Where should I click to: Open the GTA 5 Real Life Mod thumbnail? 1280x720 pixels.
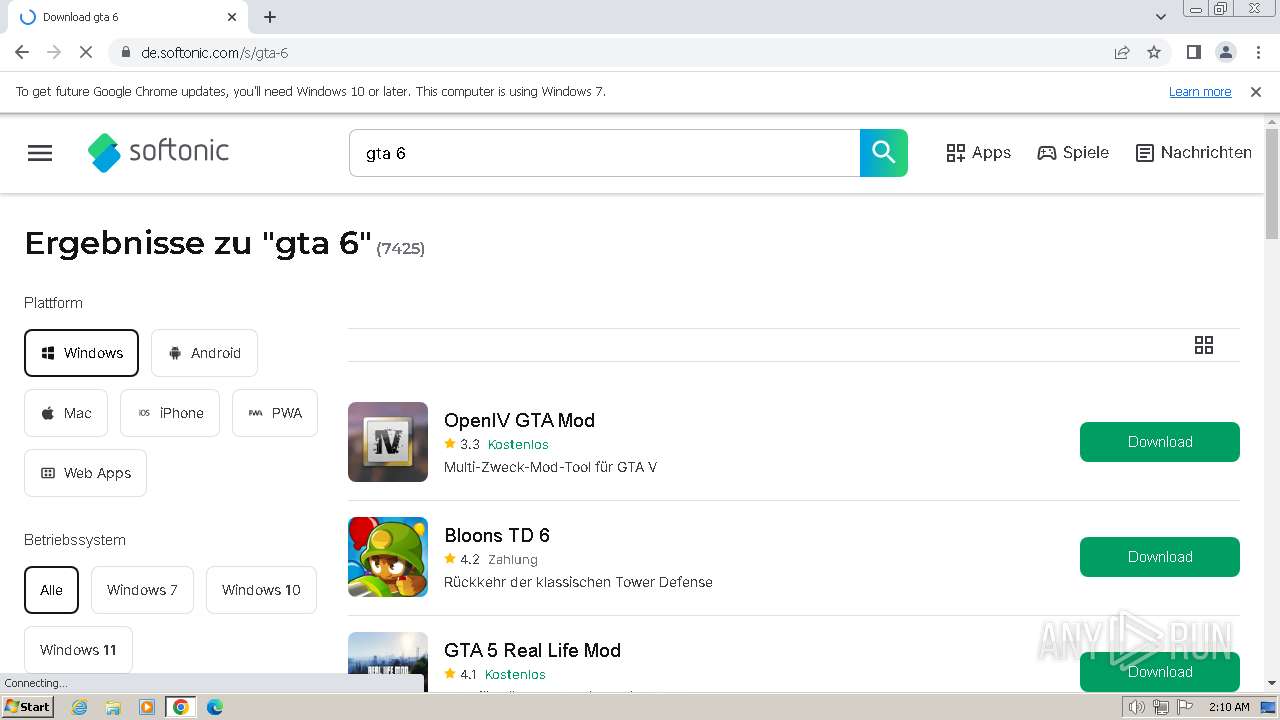(x=388, y=661)
